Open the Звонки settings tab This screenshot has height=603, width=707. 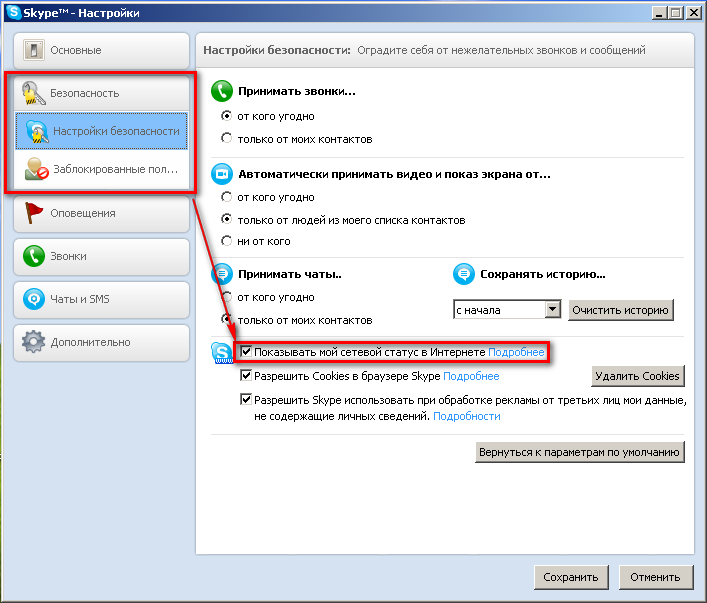click(x=101, y=256)
